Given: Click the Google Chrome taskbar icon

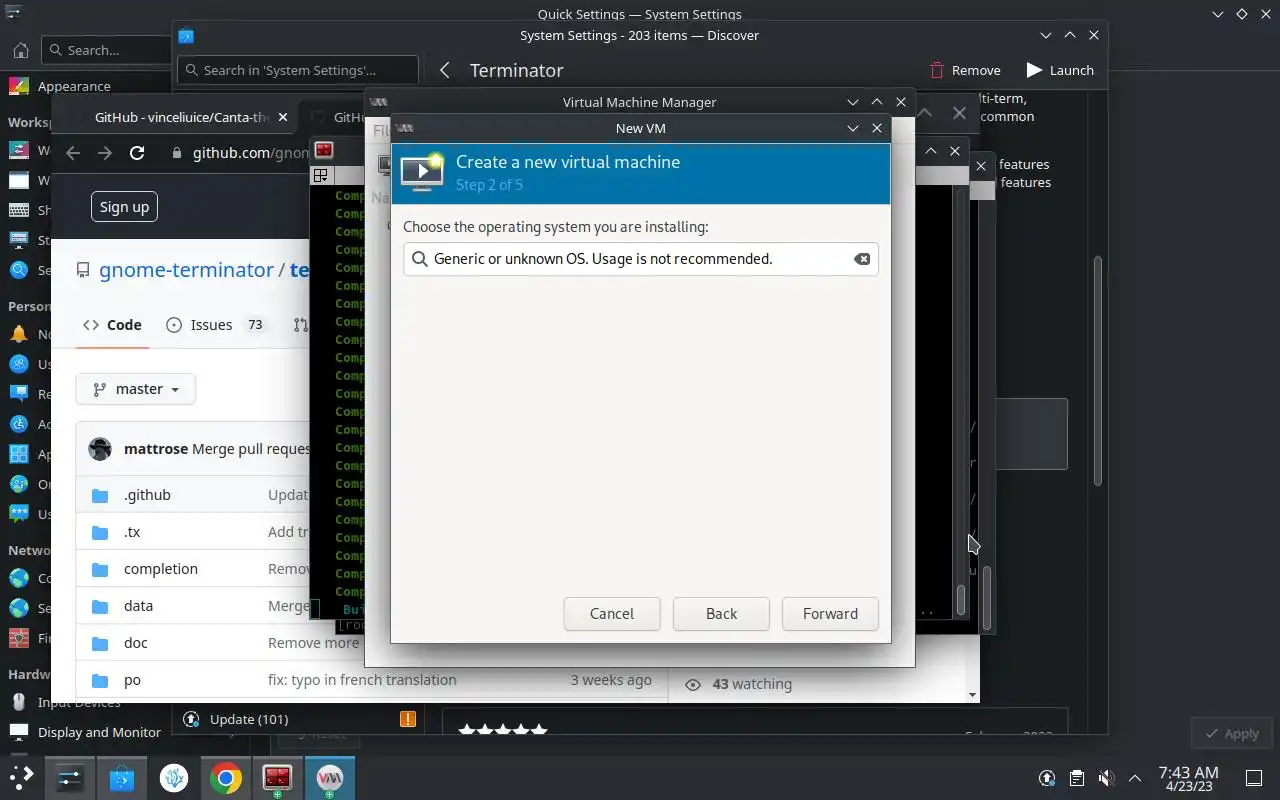Looking at the screenshot, I should tap(226, 777).
